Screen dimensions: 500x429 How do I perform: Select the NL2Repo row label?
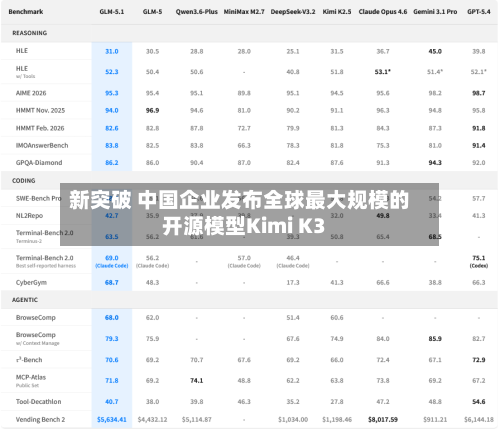click(29, 216)
